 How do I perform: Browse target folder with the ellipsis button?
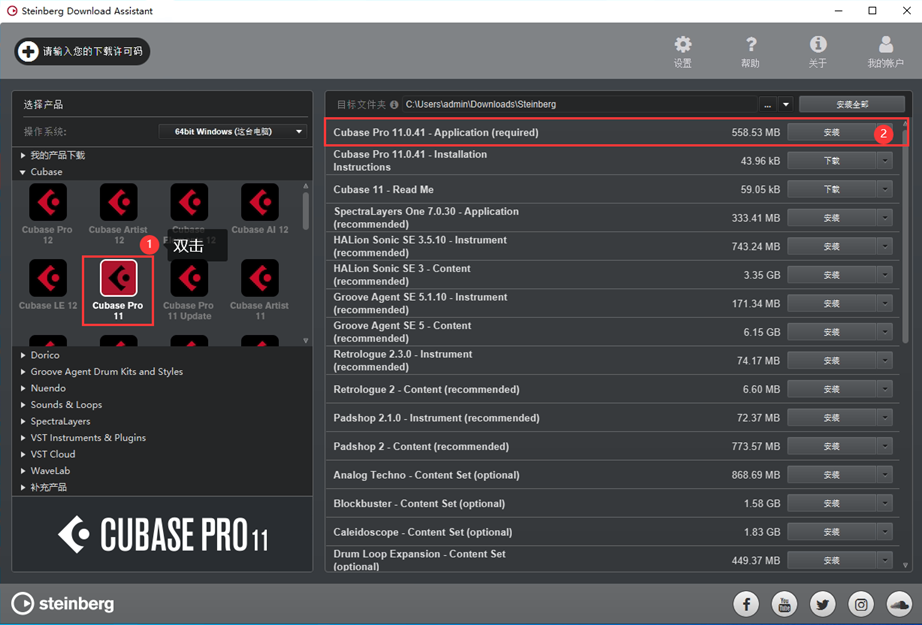click(767, 104)
